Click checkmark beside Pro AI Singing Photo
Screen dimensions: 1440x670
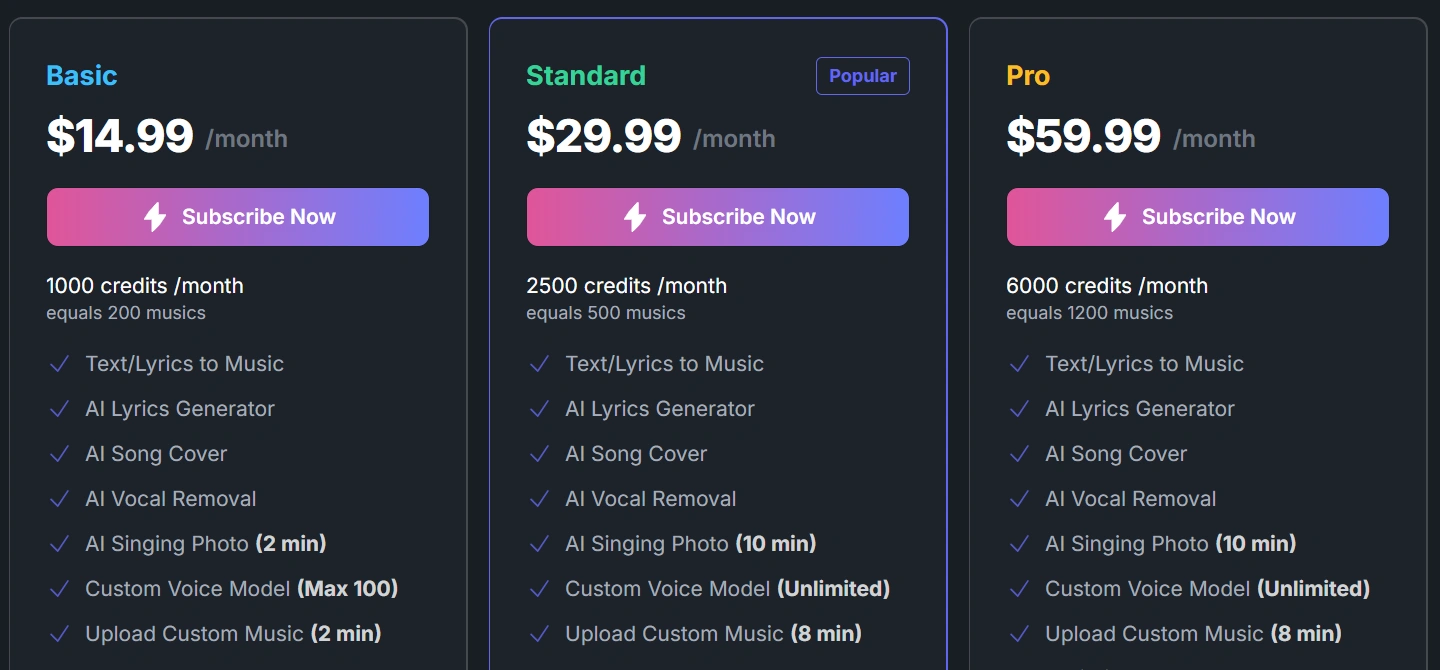1019,544
